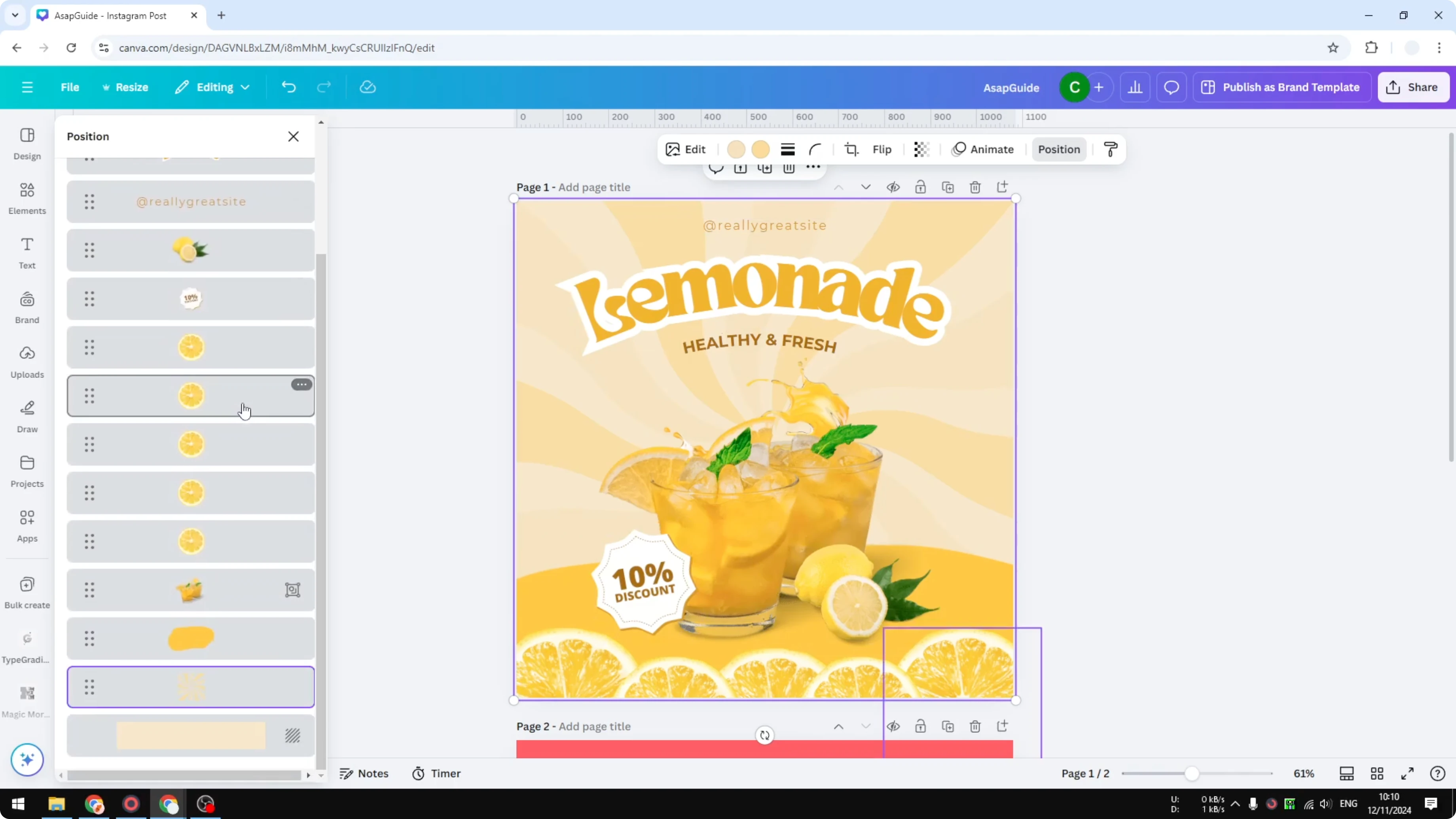The height and width of the screenshot is (819, 1456).
Task: Select the Elements panel icon
Action: click(x=27, y=198)
